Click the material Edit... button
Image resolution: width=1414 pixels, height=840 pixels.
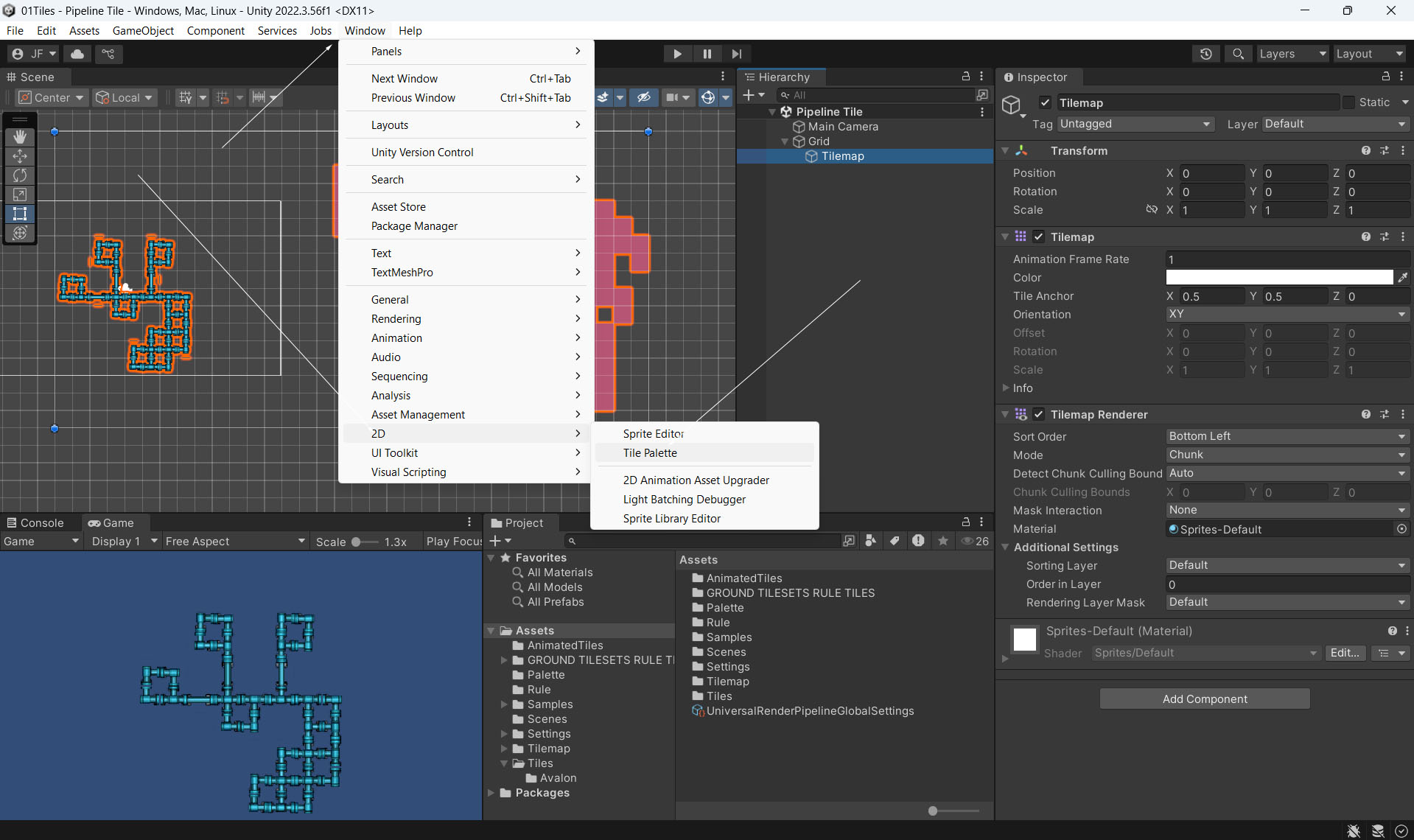(1344, 653)
